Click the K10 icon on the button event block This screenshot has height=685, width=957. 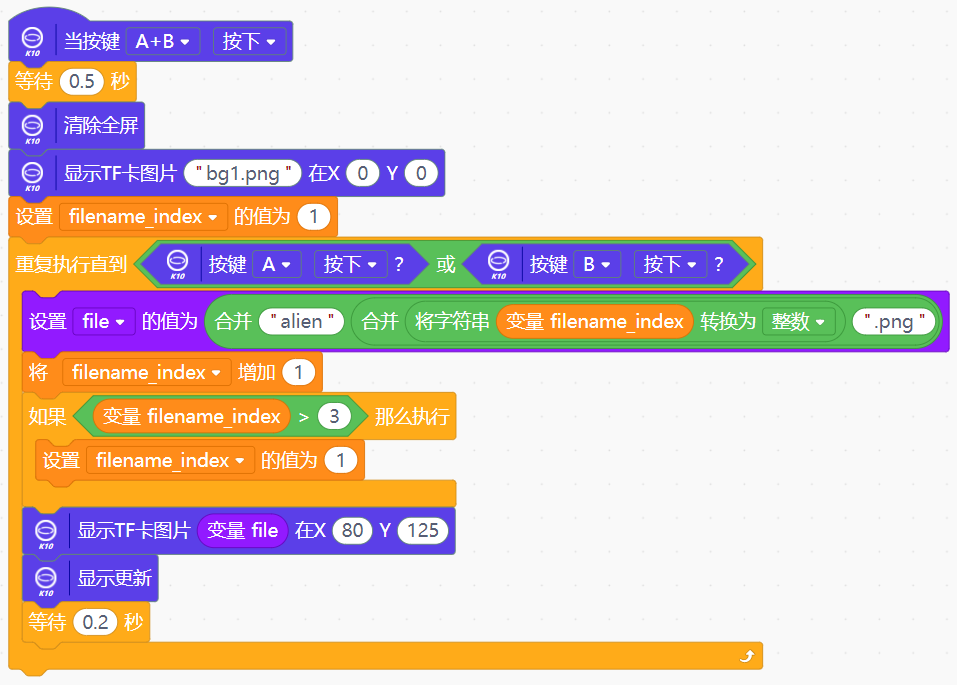(x=32, y=42)
